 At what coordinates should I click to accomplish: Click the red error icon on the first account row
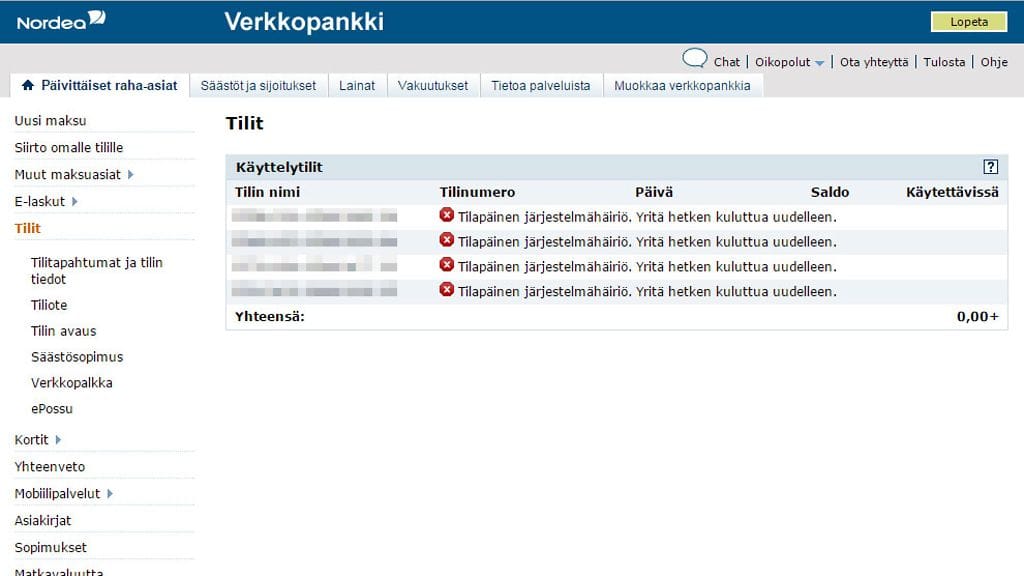[449, 216]
